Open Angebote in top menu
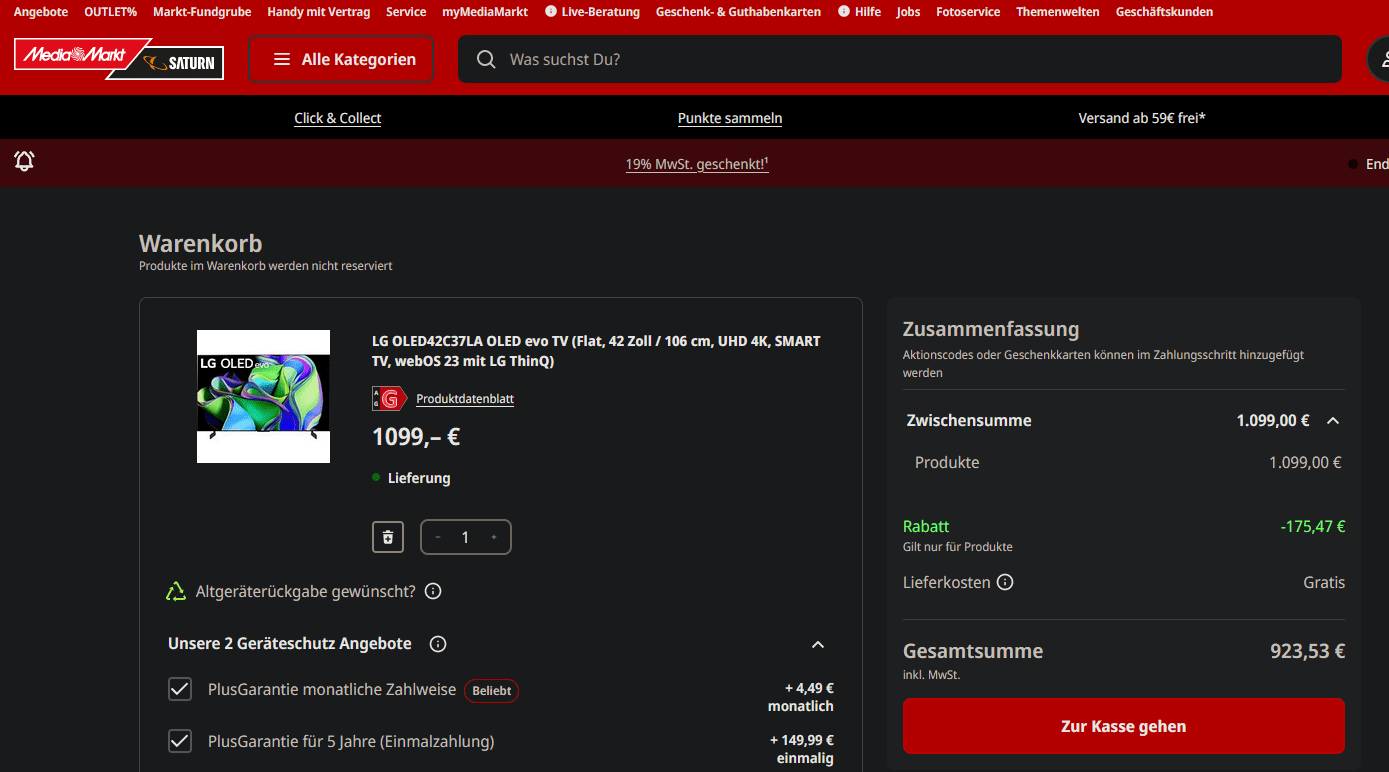 [41, 12]
